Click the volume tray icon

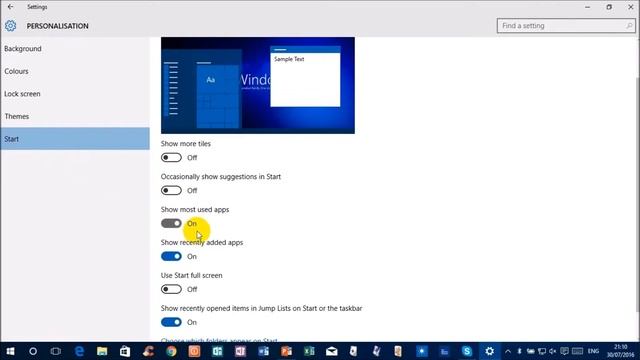tap(553, 351)
